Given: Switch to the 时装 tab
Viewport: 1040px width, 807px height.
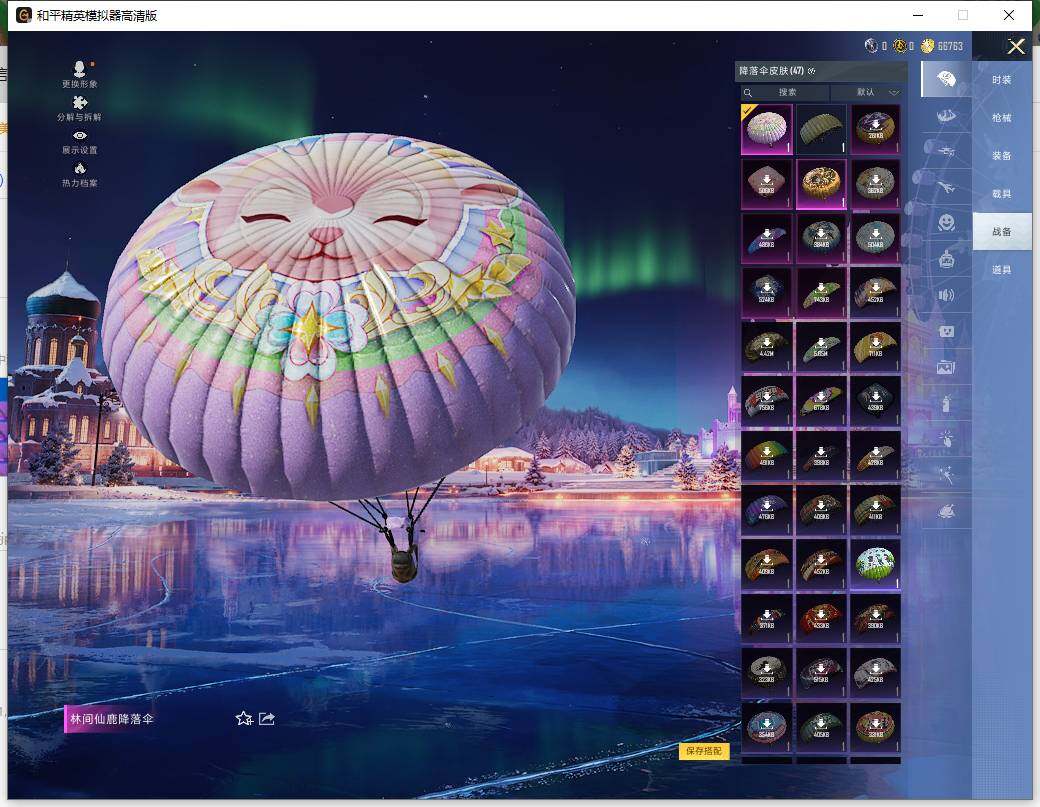Looking at the screenshot, I should [1001, 80].
